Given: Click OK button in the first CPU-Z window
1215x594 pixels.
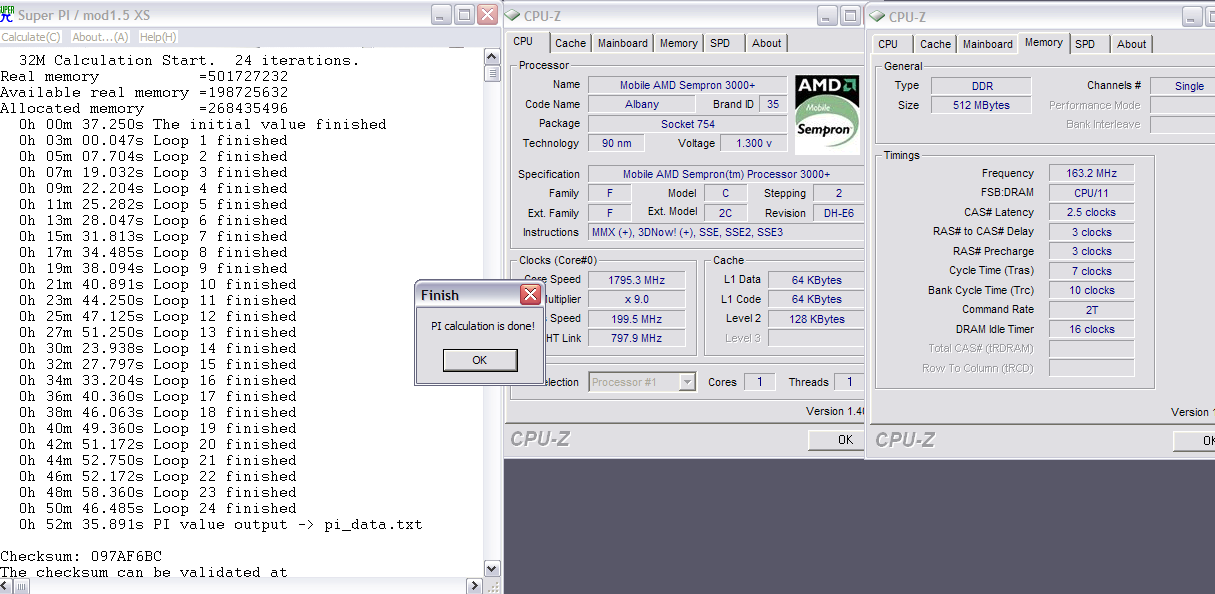Looking at the screenshot, I should click(837, 440).
